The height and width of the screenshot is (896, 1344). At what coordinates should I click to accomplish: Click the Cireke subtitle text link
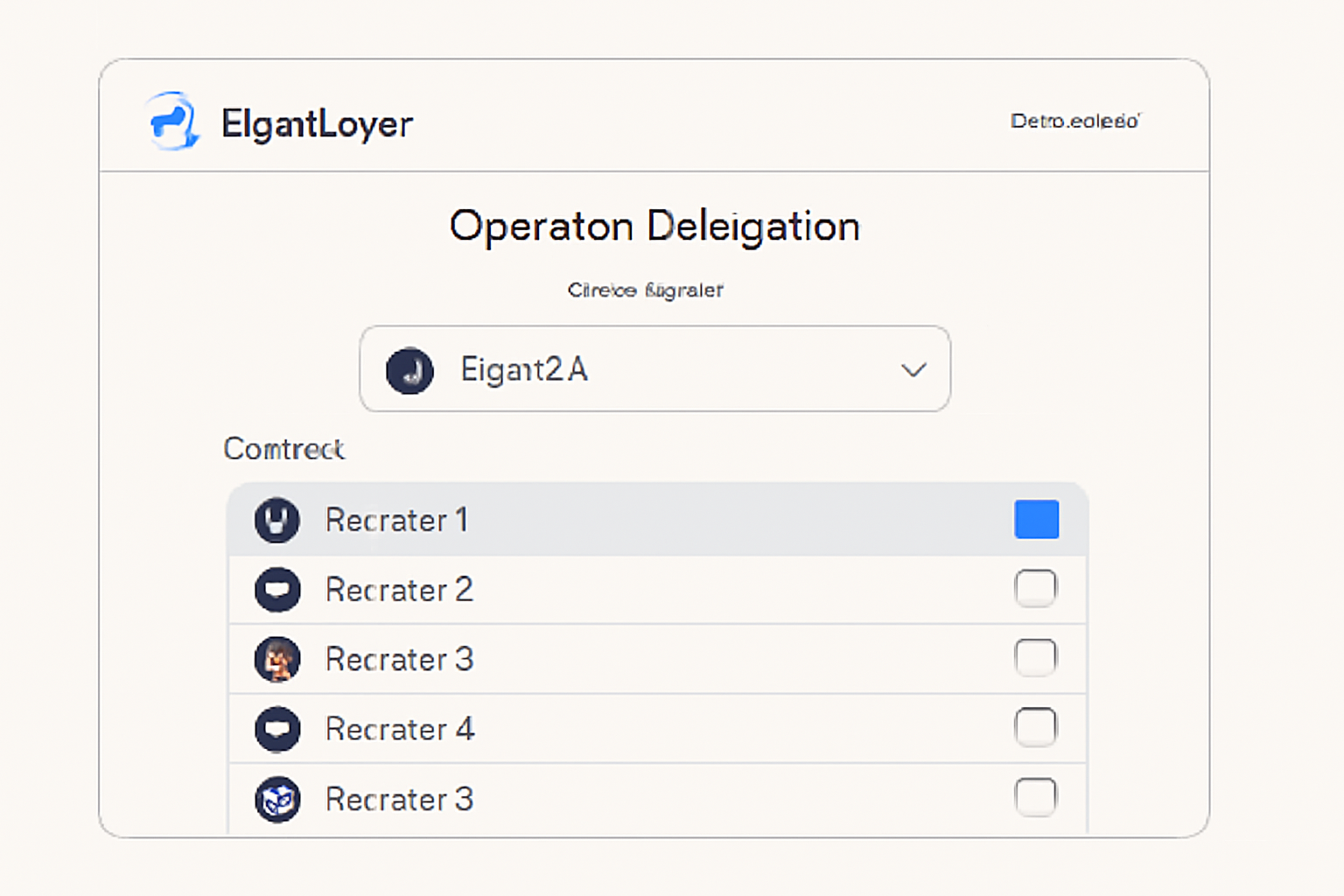click(645, 290)
